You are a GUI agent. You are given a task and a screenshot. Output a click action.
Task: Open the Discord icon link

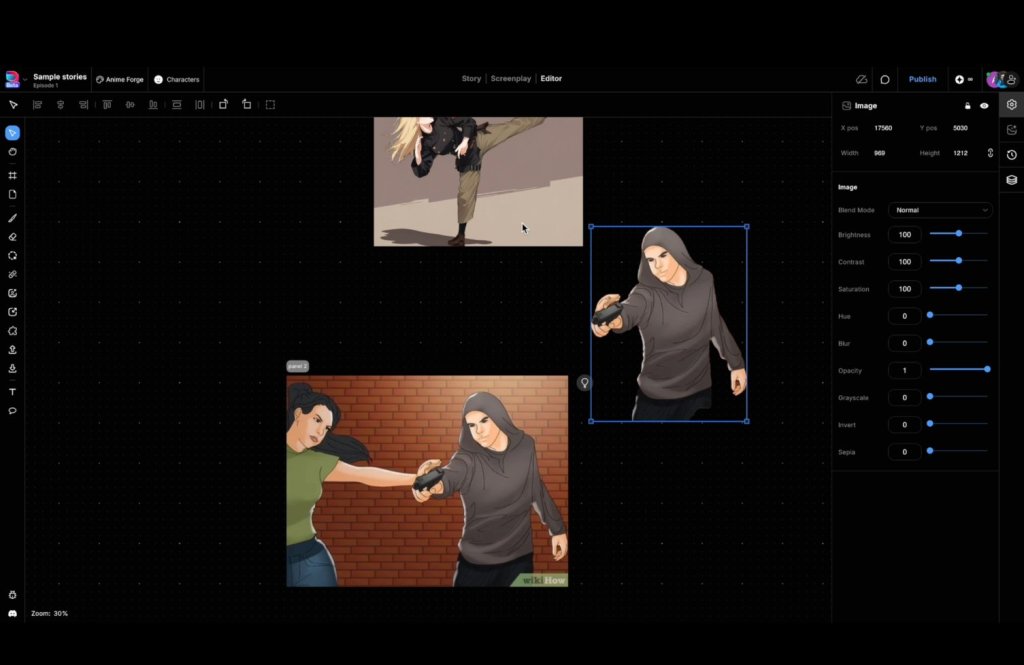pyautogui.click(x=13, y=613)
